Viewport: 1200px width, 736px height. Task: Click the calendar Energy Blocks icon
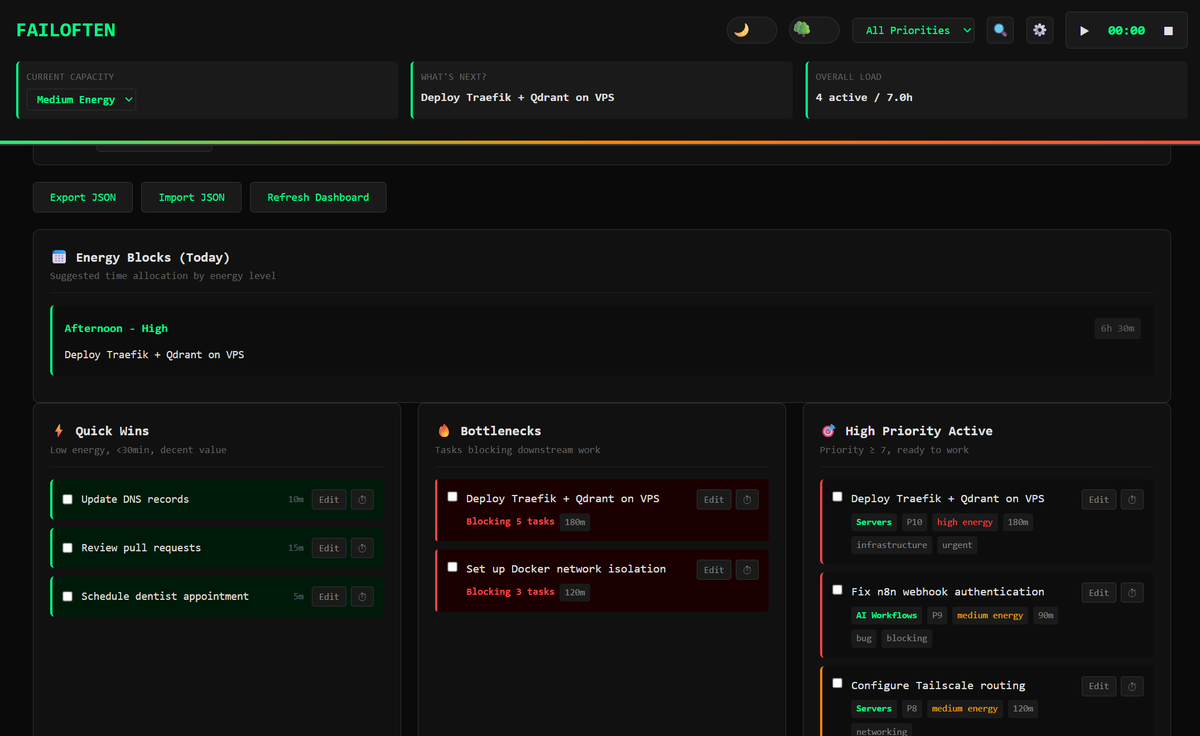pos(59,257)
